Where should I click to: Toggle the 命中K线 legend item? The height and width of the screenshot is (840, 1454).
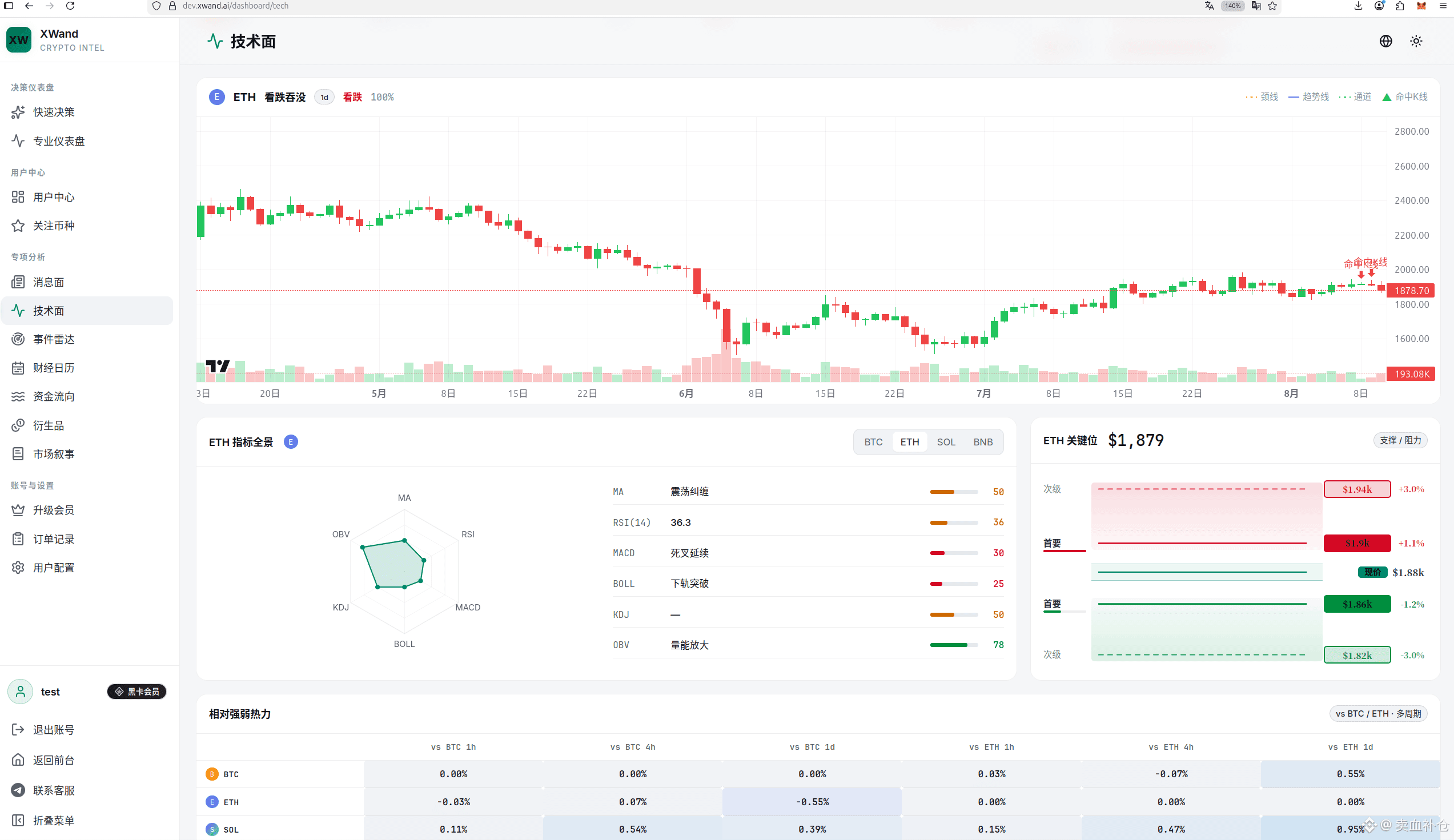coord(1404,97)
